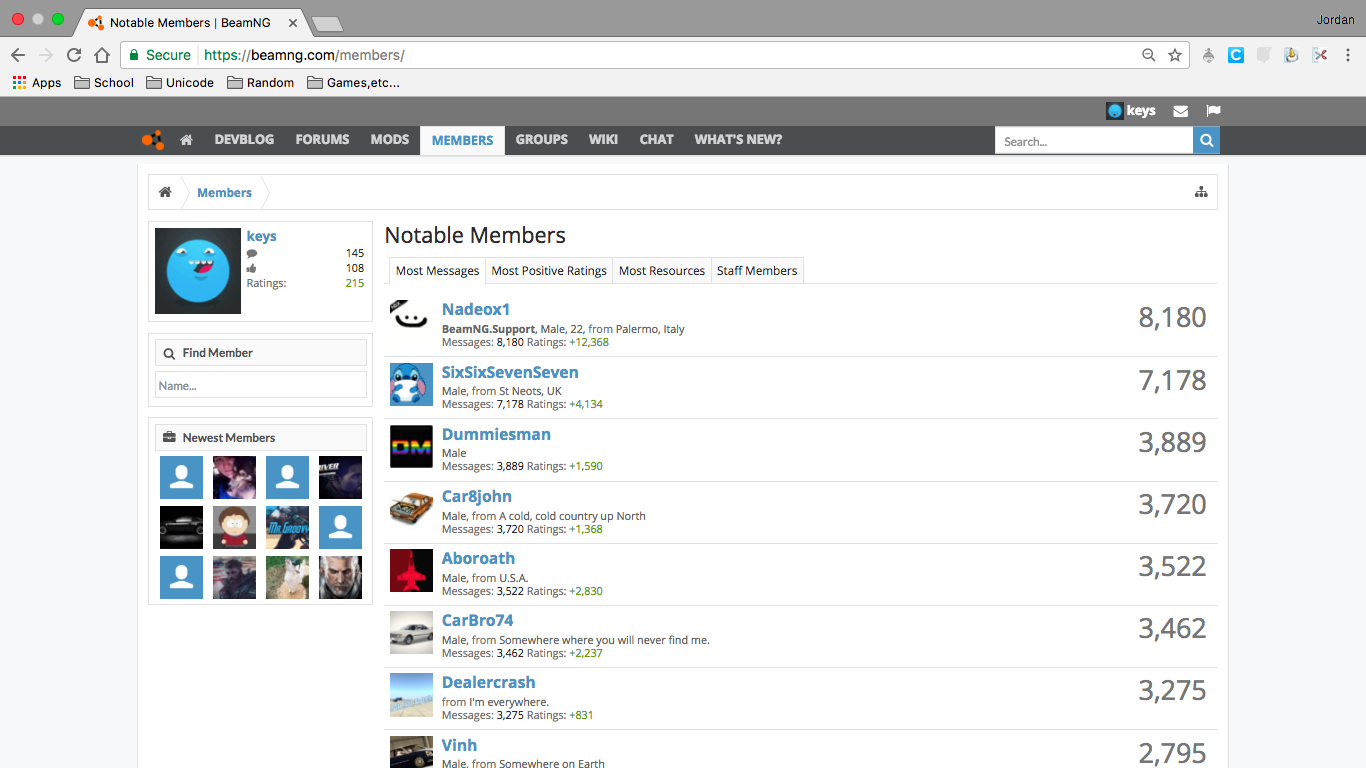Open the red scissors extension icon
The height and width of the screenshot is (768, 1366).
pyautogui.click(x=1320, y=55)
